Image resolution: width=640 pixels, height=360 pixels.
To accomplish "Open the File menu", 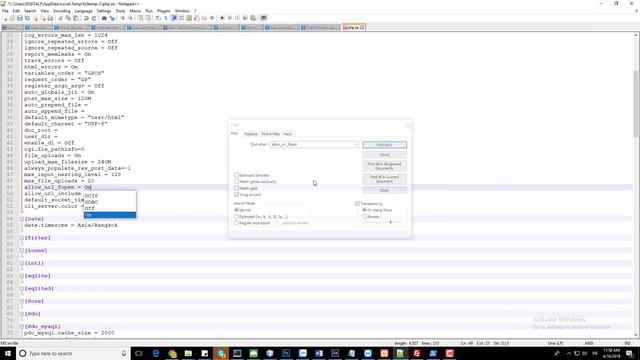I will point(5,11).
